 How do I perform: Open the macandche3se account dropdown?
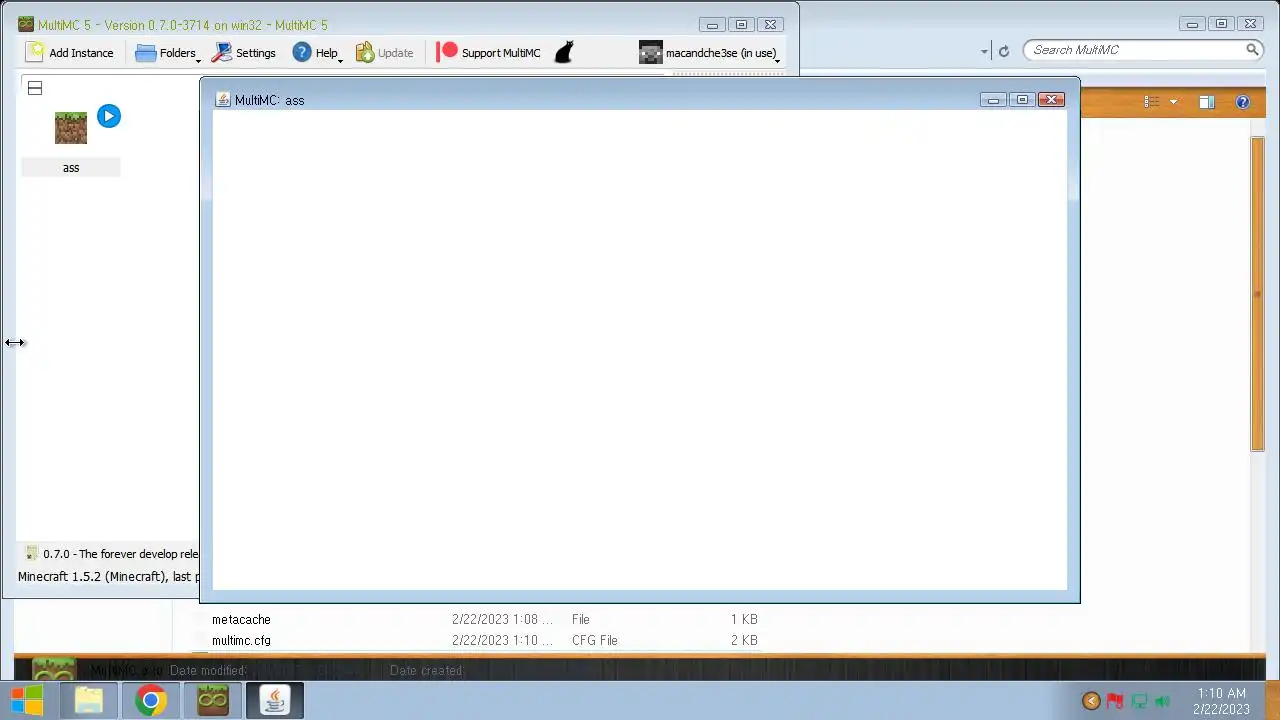click(x=709, y=53)
